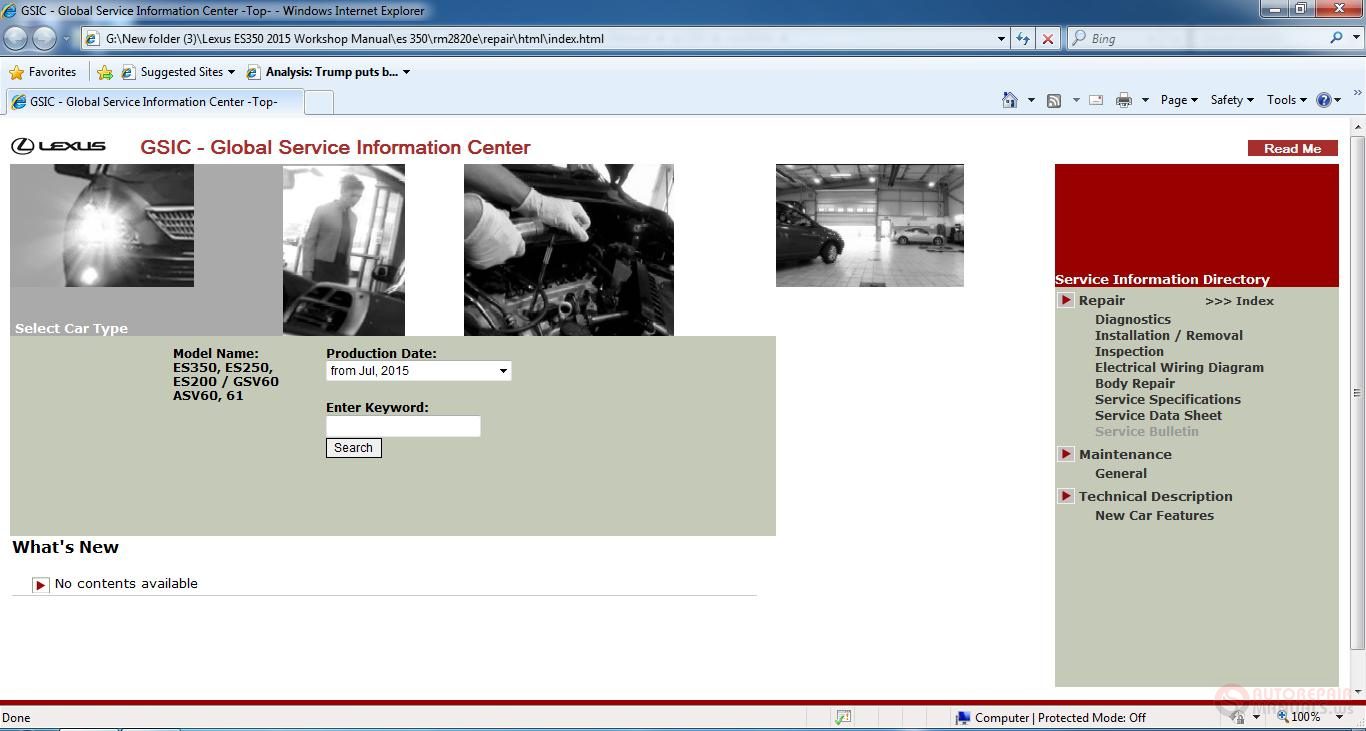The height and width of the screenshot is (731, 1366).
Task: Open the Feeds dropdown arrow
Action: click(1076, 100)
